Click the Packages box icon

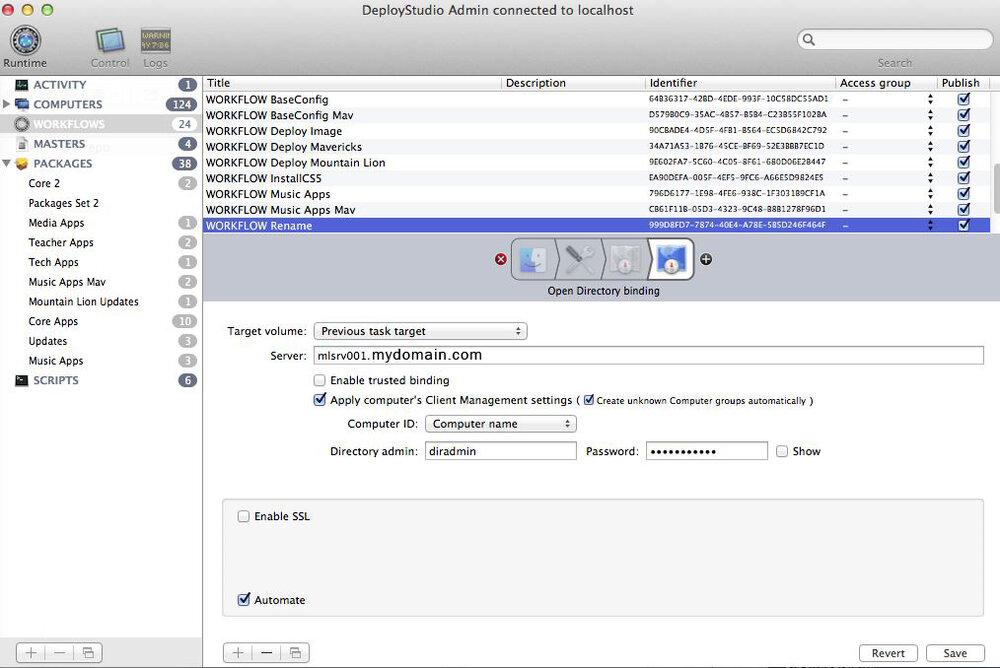[x=22, y=163]
